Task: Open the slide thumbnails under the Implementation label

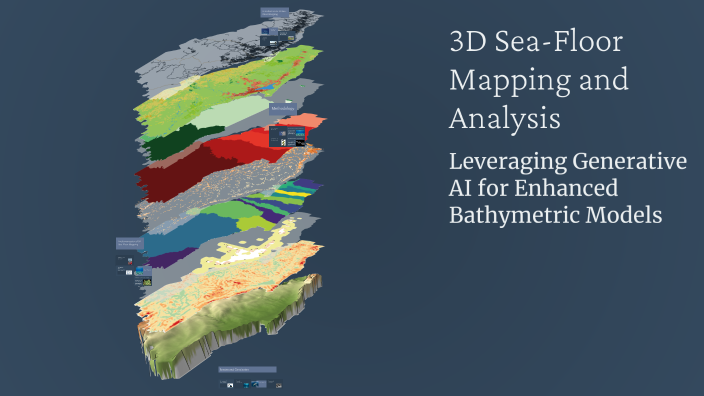Action: tap(134, 271)
